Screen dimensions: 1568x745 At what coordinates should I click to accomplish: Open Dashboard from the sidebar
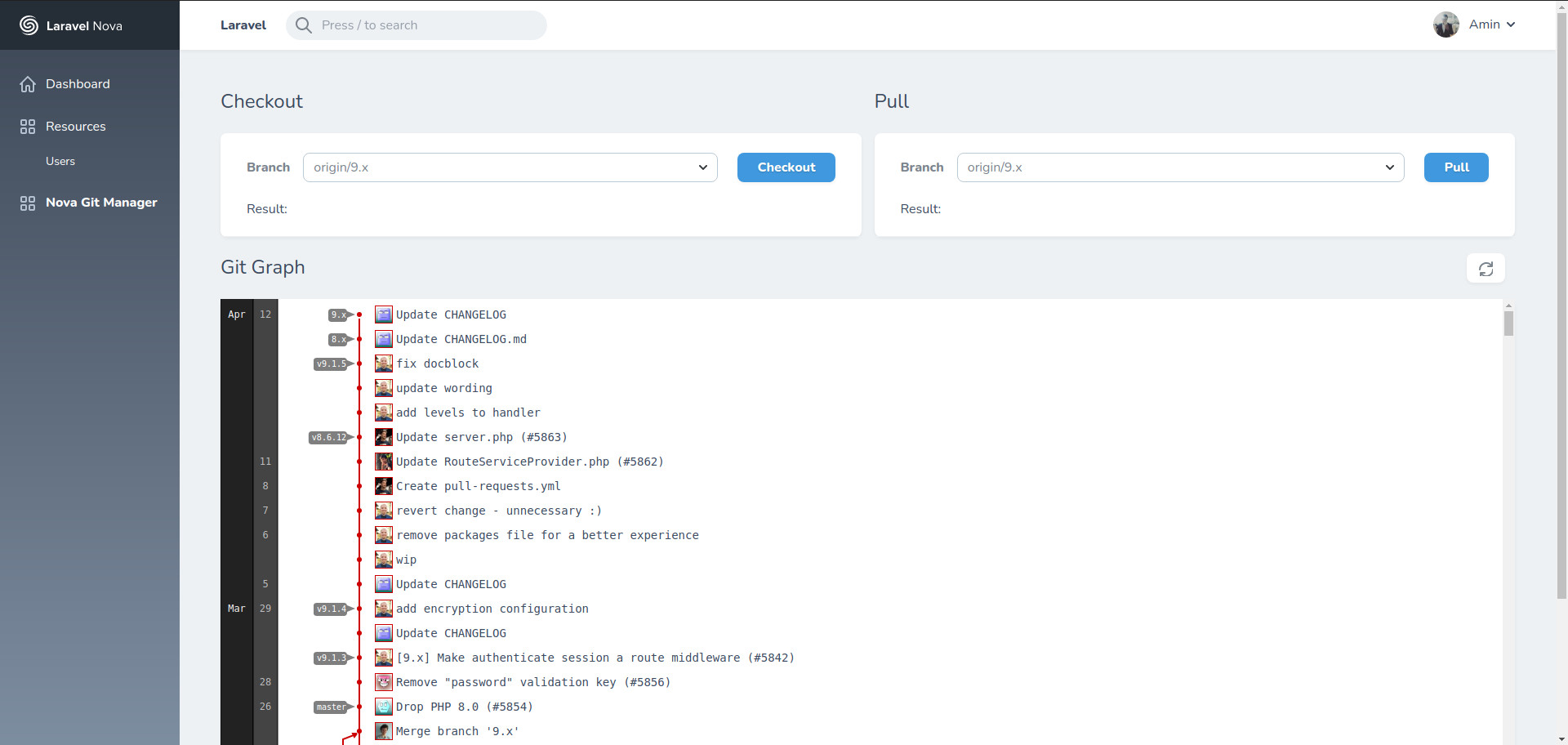point(78,84)
